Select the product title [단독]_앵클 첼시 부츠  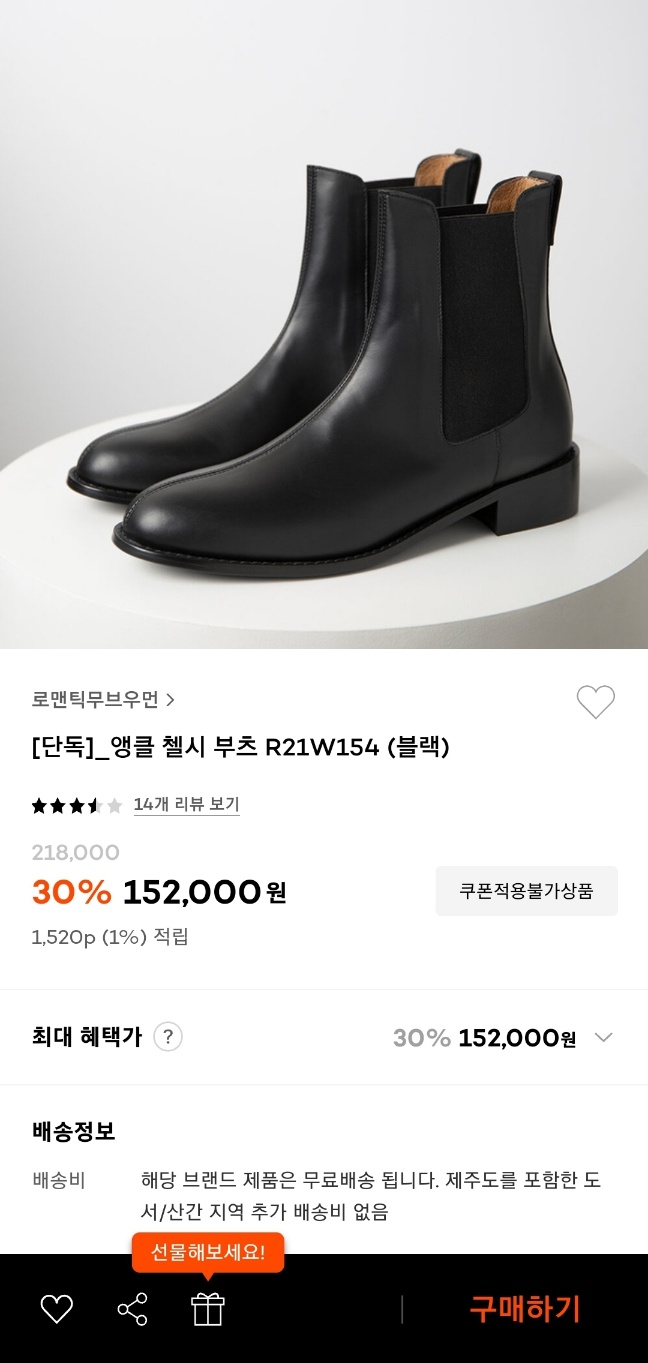[x=240, y=748]
